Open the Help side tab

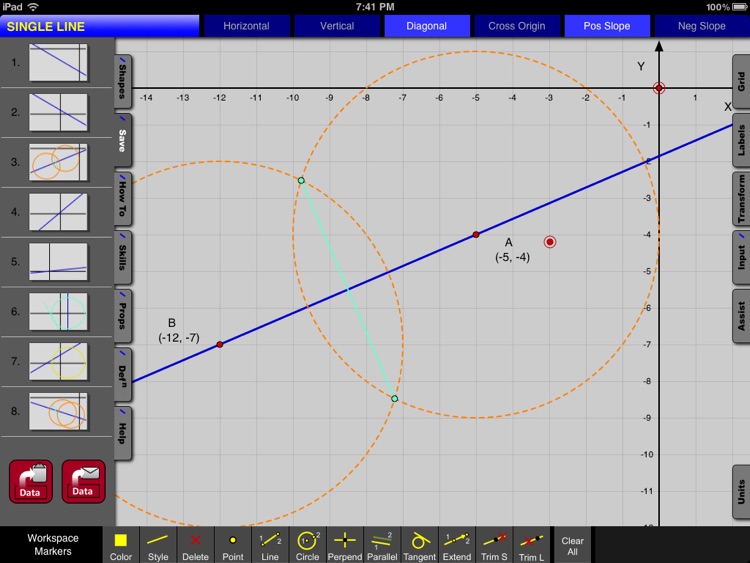coord(122,434)
